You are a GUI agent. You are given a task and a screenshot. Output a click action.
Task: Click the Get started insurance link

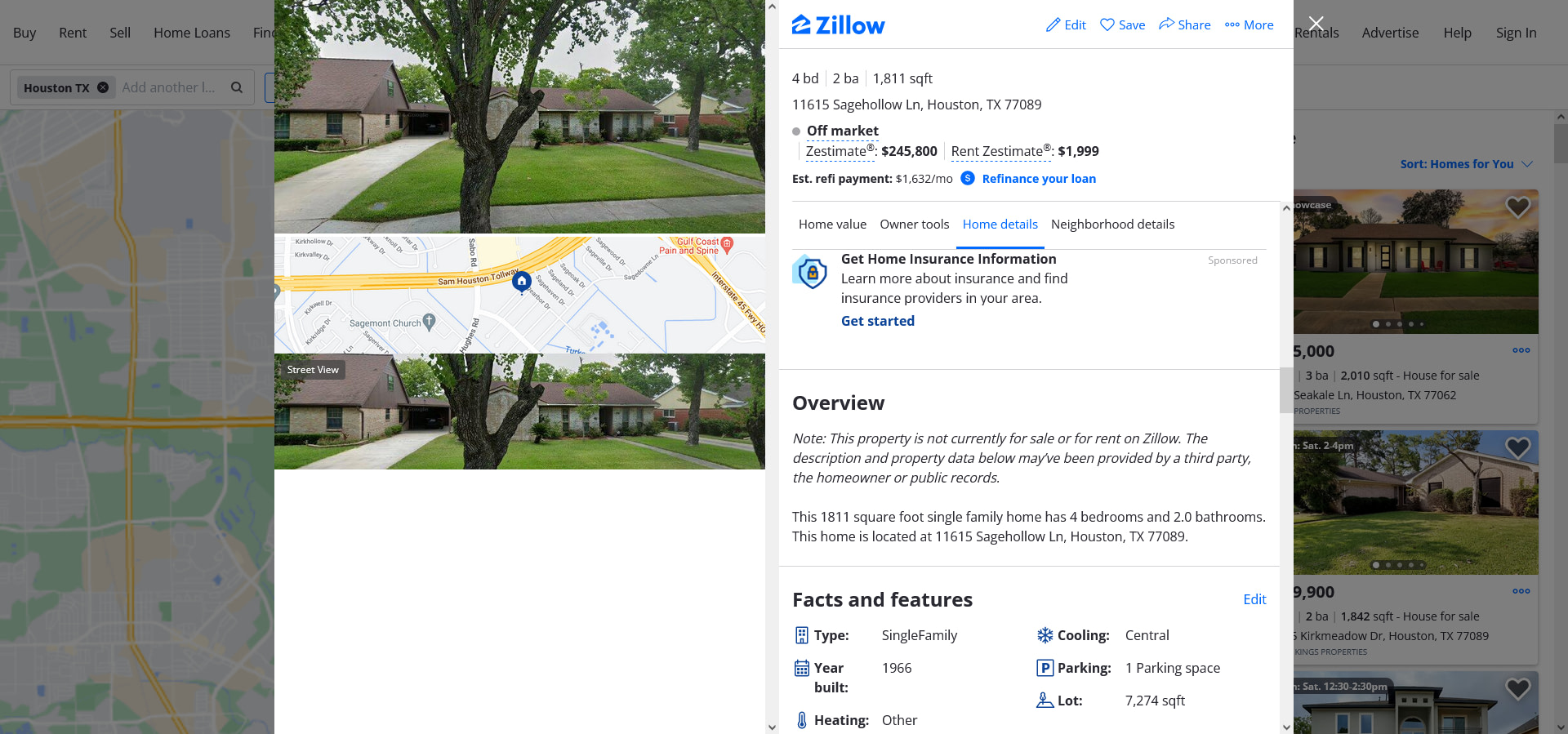click(877, 321)
